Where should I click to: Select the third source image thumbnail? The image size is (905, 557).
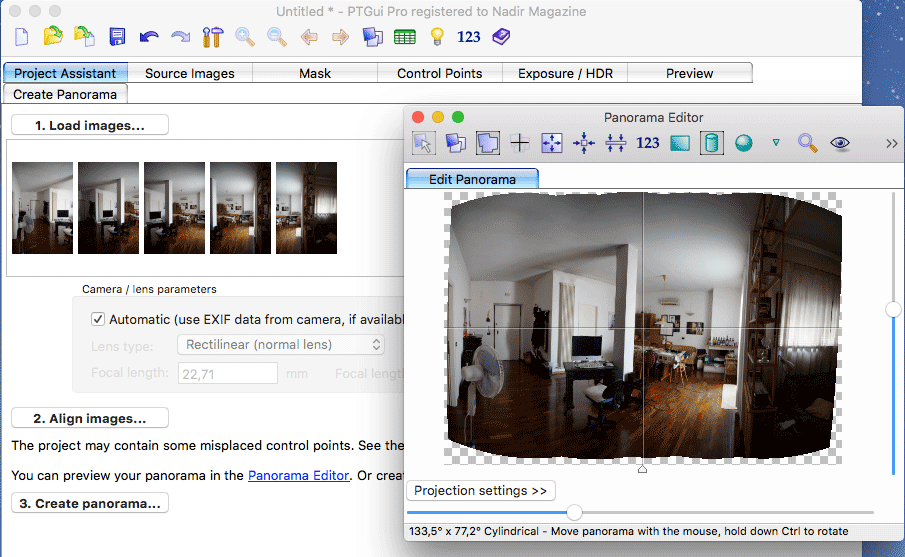pos(174,208)
